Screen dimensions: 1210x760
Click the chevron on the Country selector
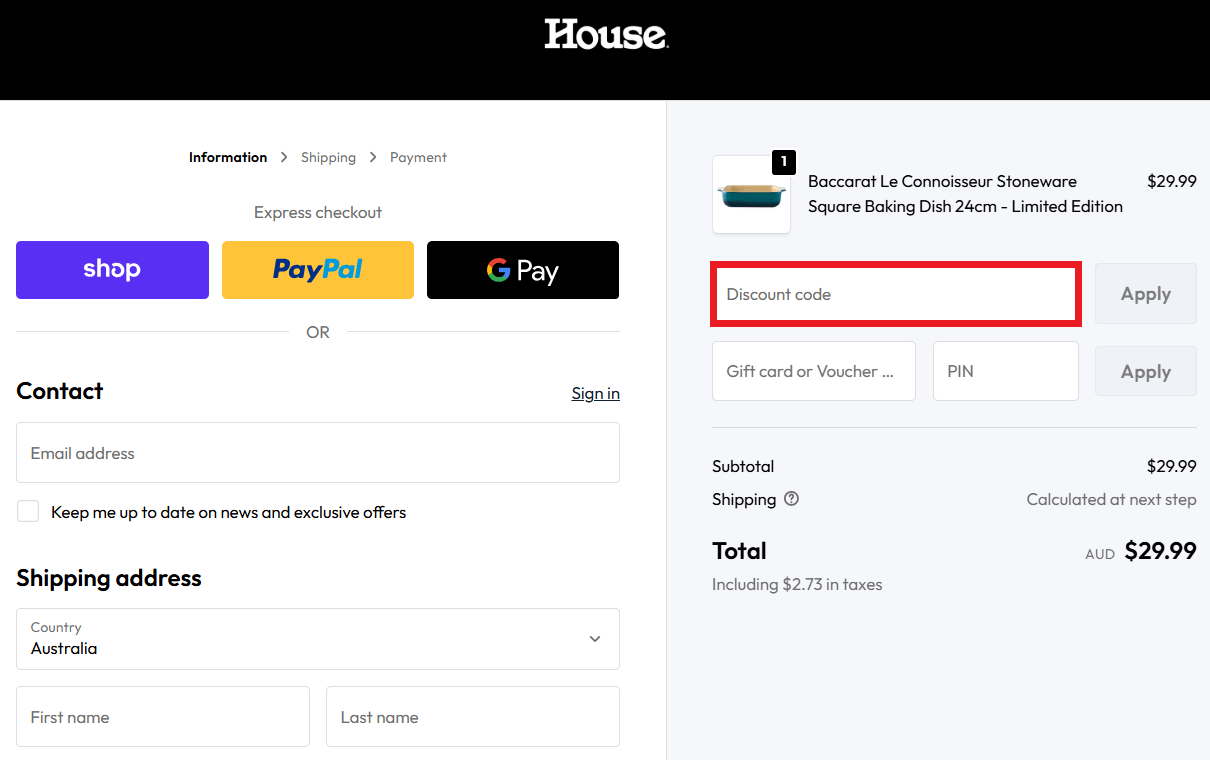(x=594, y=638)
